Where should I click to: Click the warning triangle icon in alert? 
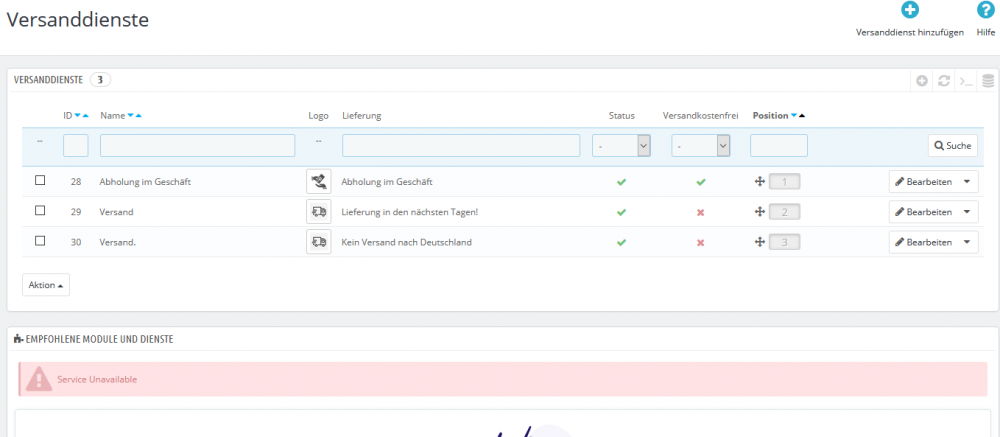click(39, 380)
